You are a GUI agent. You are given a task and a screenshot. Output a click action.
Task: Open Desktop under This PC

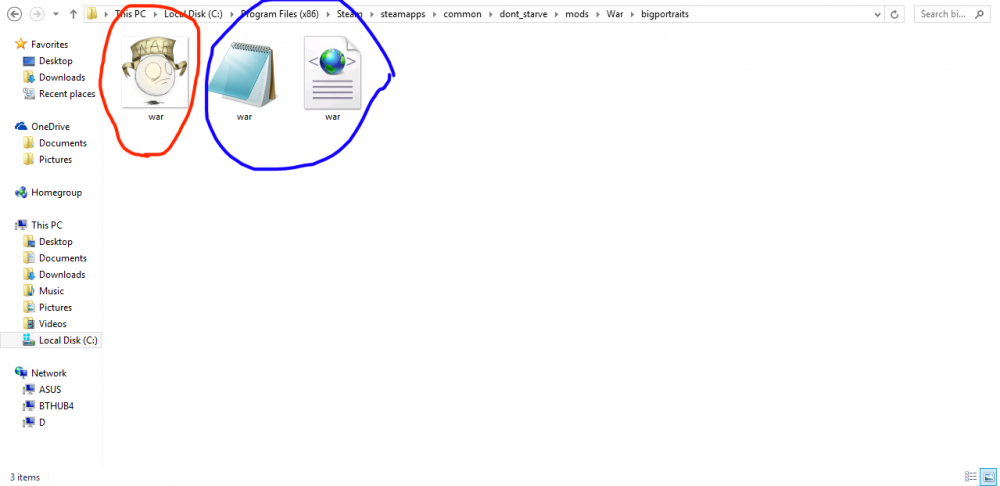[x=55, y=242]
